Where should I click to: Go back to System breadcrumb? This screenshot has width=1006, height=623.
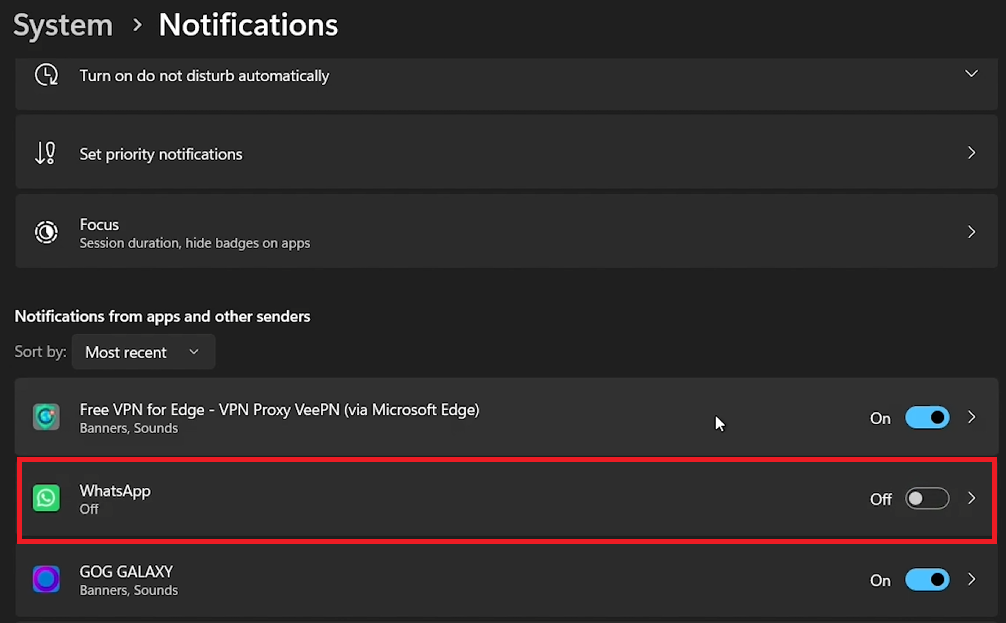point(63,26)
